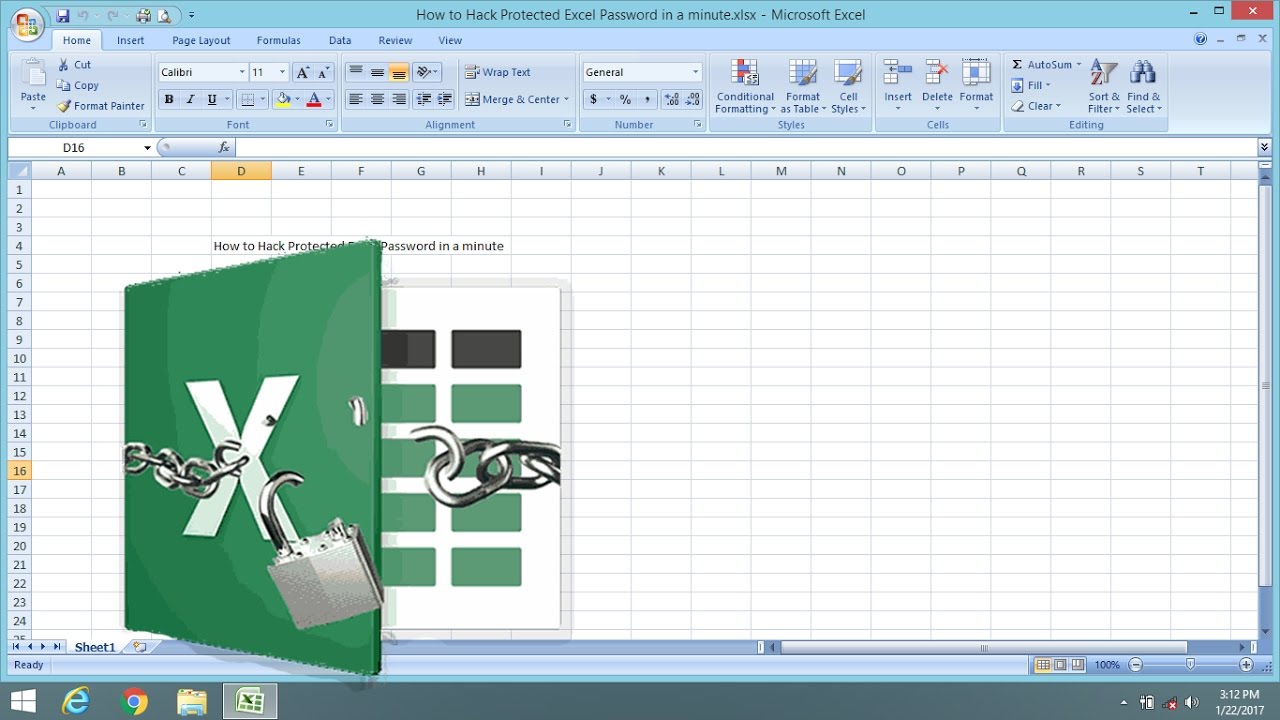Viewport: 1280px width, 720px height.
Task: Open the Formulas tab
Action: 278,40
